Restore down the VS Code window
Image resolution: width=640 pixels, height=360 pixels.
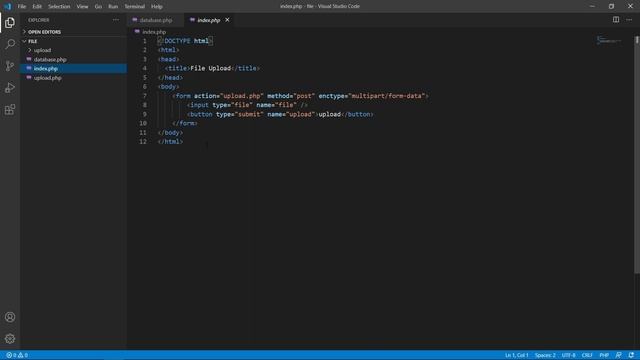point(611,7)
